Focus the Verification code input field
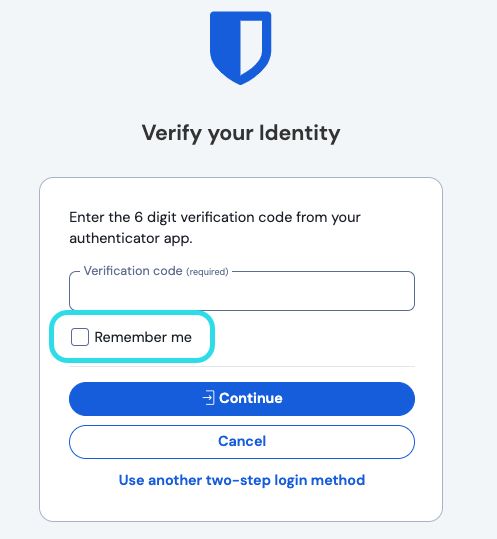 [242, 291]
